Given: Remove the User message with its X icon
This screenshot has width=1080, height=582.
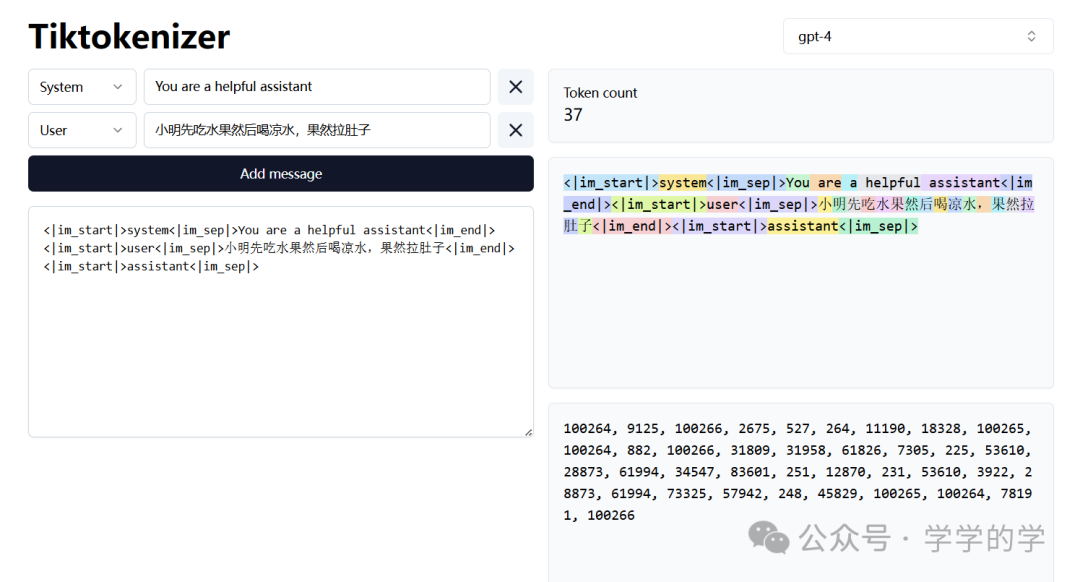Looking at the screenshot, I should tap(515, 130).
